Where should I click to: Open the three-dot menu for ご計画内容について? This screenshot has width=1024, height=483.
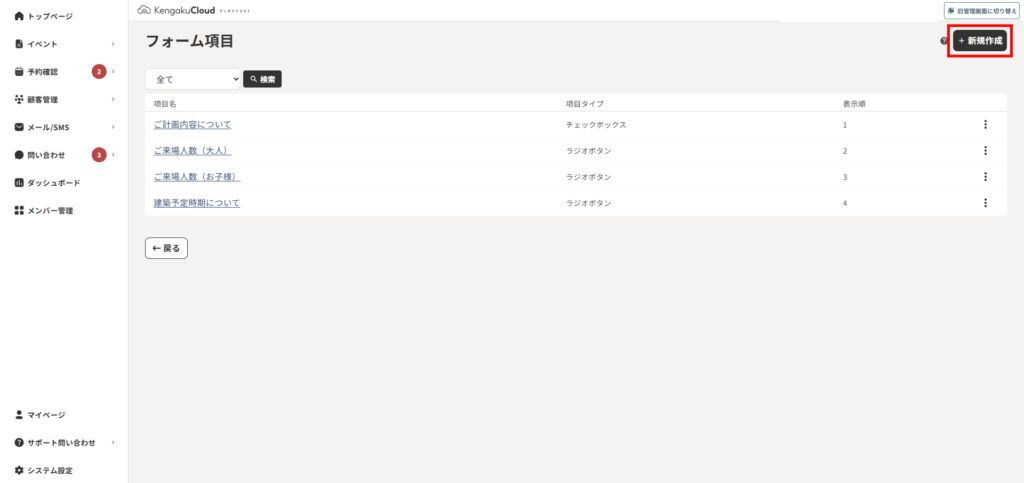point(985,125)
